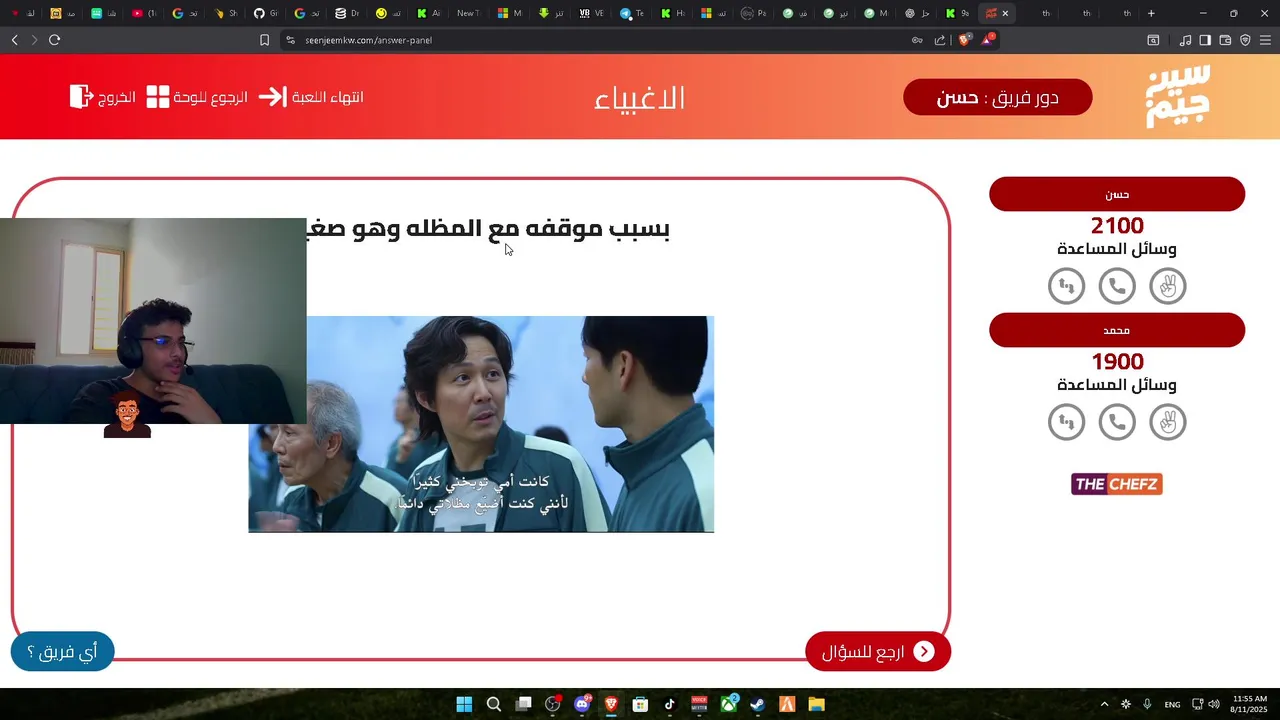This screenshot has width=1280, height=720.
Task: Share this page via share icon
Action: click(940, 40)
